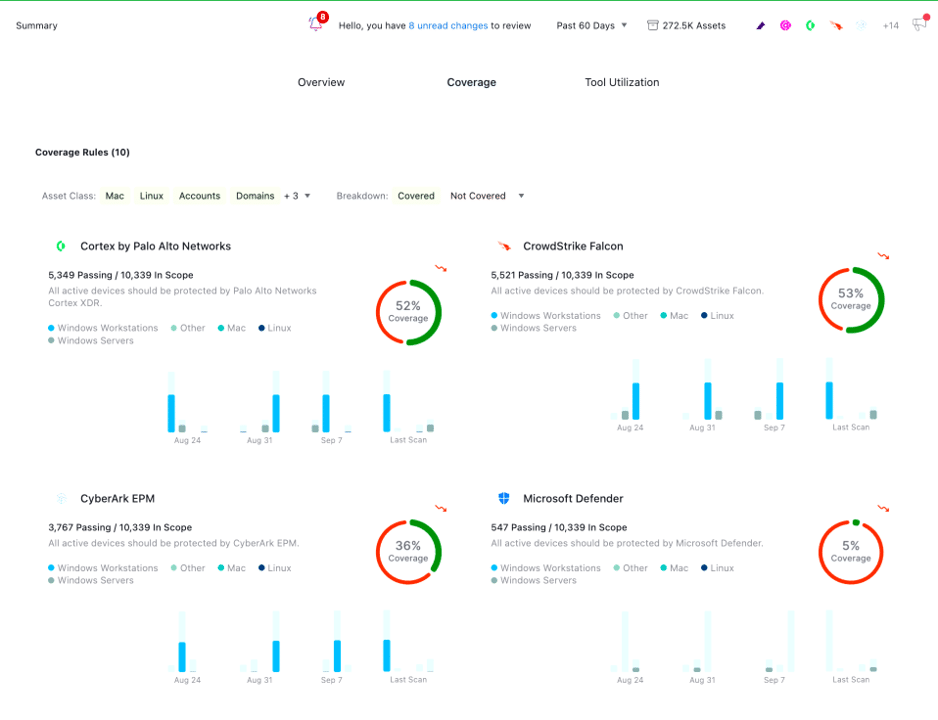
Task: Click the Aug 24 bar group in CrowdStrike chart
Action: click(625, 389)
